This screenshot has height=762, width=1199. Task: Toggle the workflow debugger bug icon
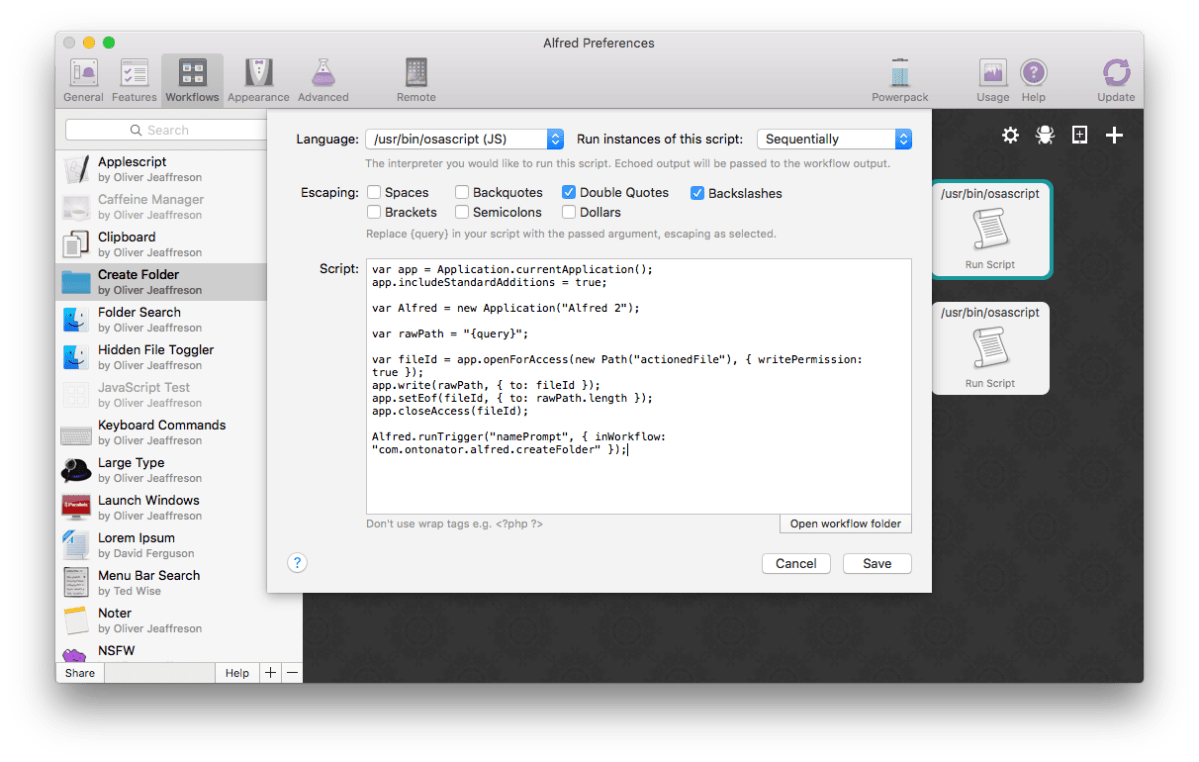click(x=1045, y=135)
